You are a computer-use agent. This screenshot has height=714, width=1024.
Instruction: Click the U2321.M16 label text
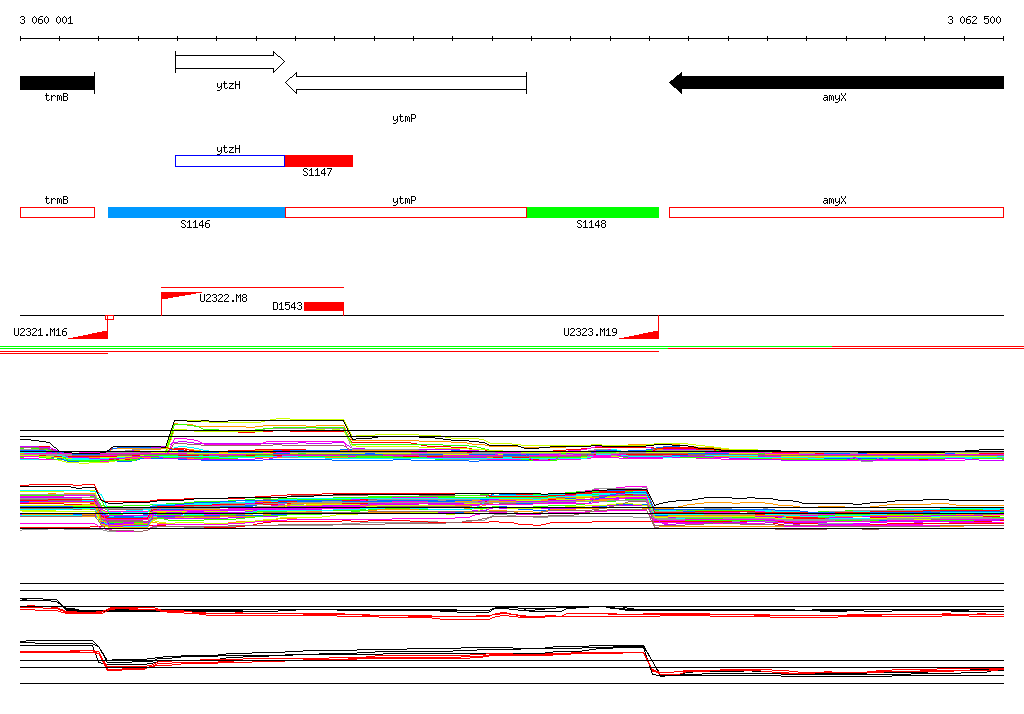pos(40,332)
